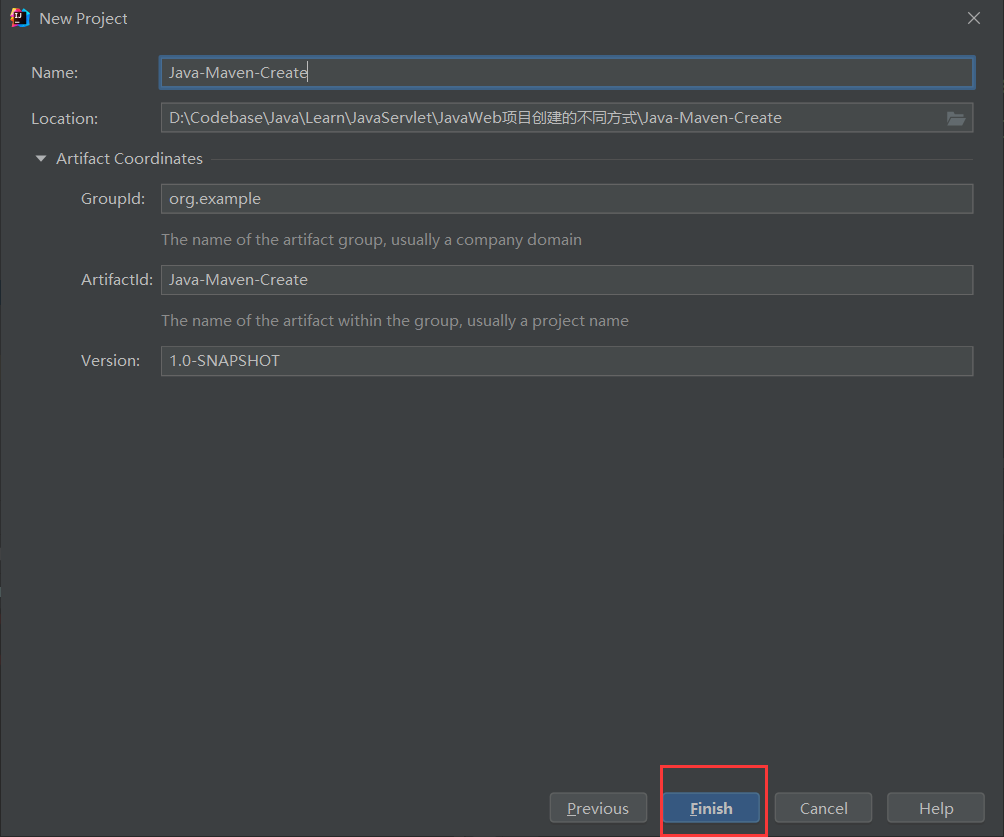Collapse the Artifact Coordinates disclosure triangle
Screen dimensions: 1004x837
point(41,158)
